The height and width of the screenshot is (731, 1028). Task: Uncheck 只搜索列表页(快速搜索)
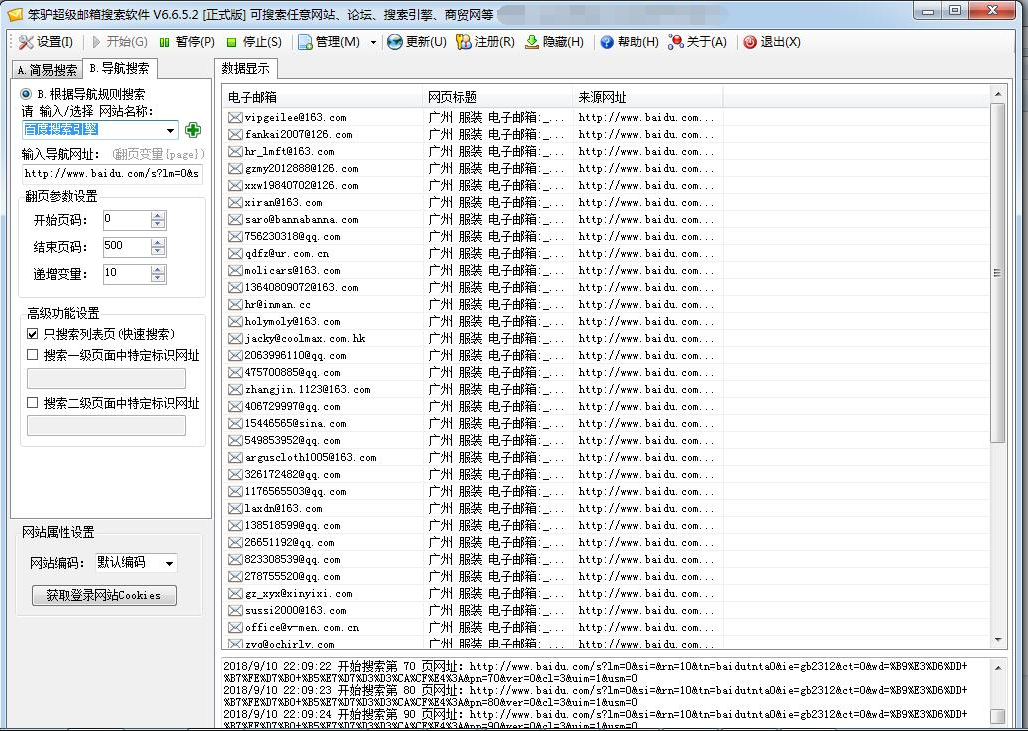click(x=33, y=334)
